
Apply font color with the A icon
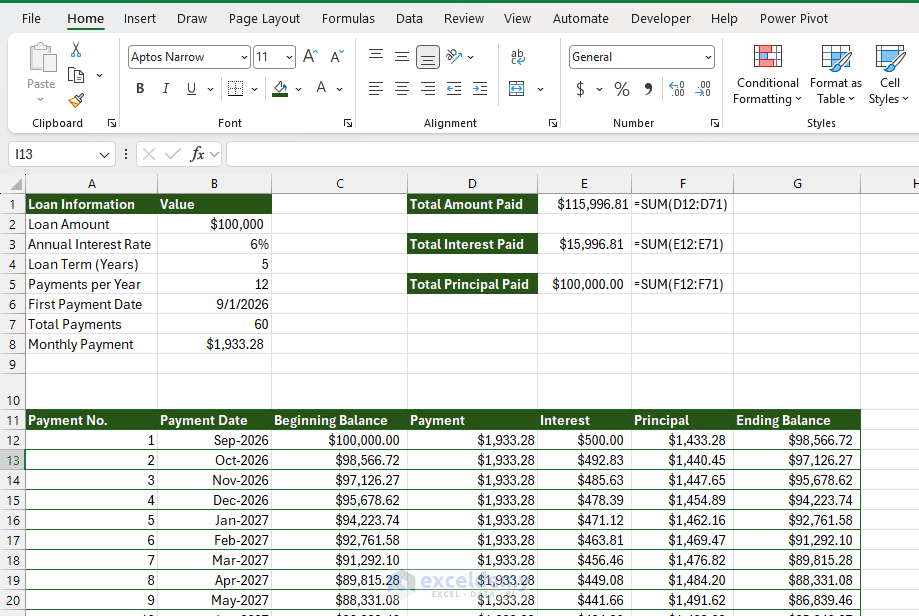point(321,89)
